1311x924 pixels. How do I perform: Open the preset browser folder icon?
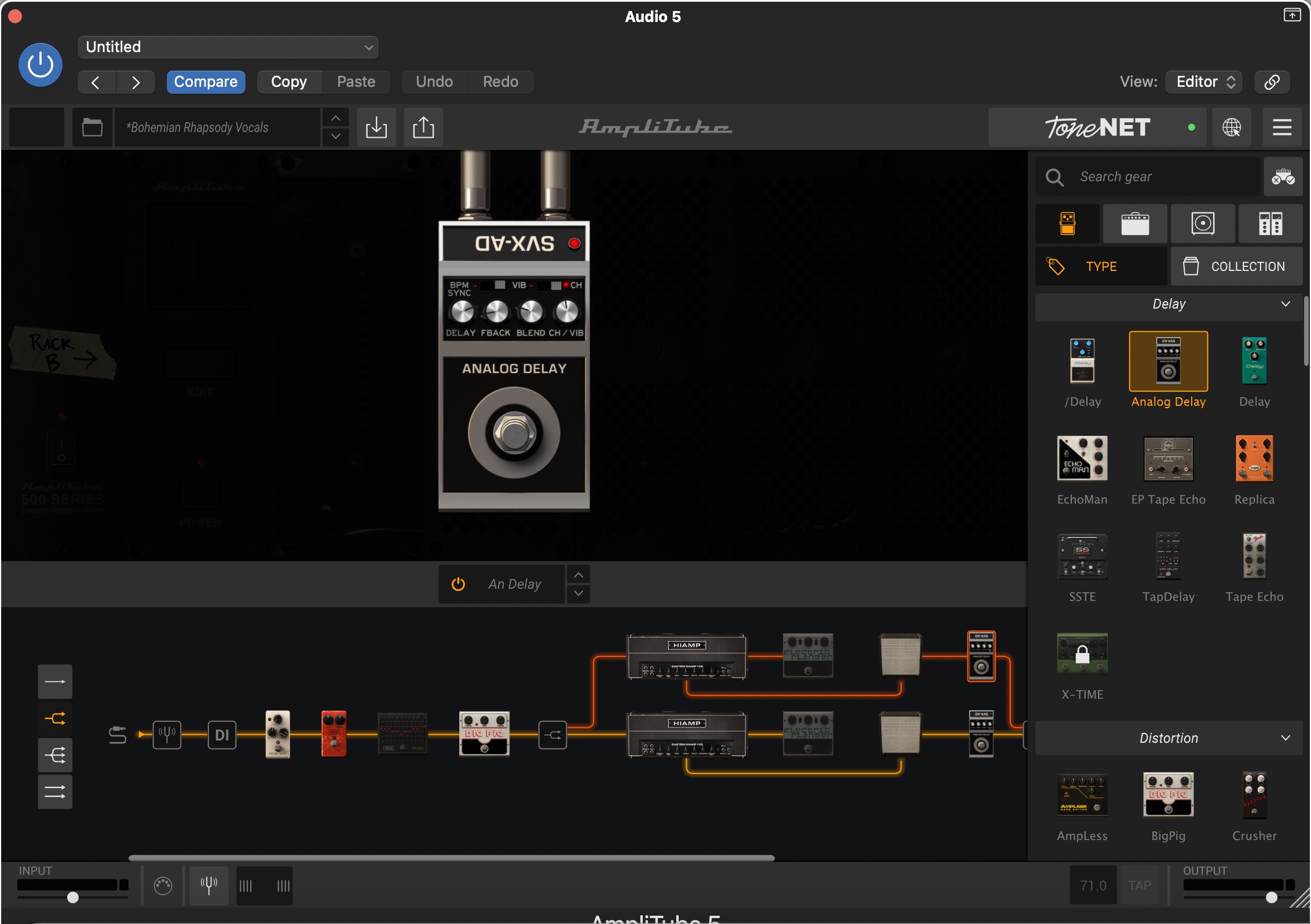point(92,127)
